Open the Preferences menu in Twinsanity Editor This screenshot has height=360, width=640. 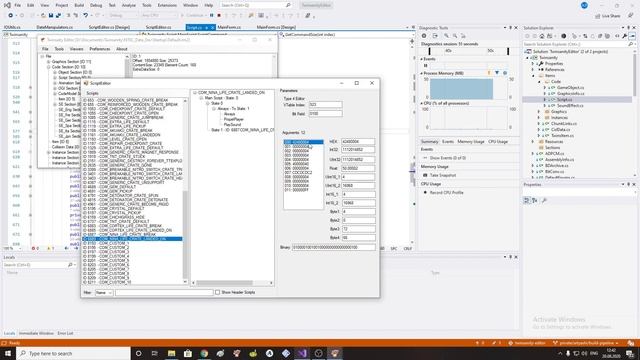100,49
